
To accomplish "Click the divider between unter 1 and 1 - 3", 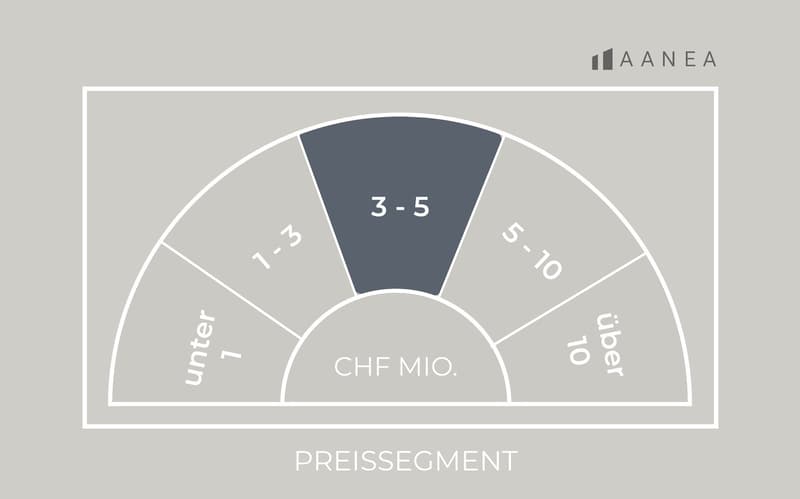I will click(x=231, y=290).
